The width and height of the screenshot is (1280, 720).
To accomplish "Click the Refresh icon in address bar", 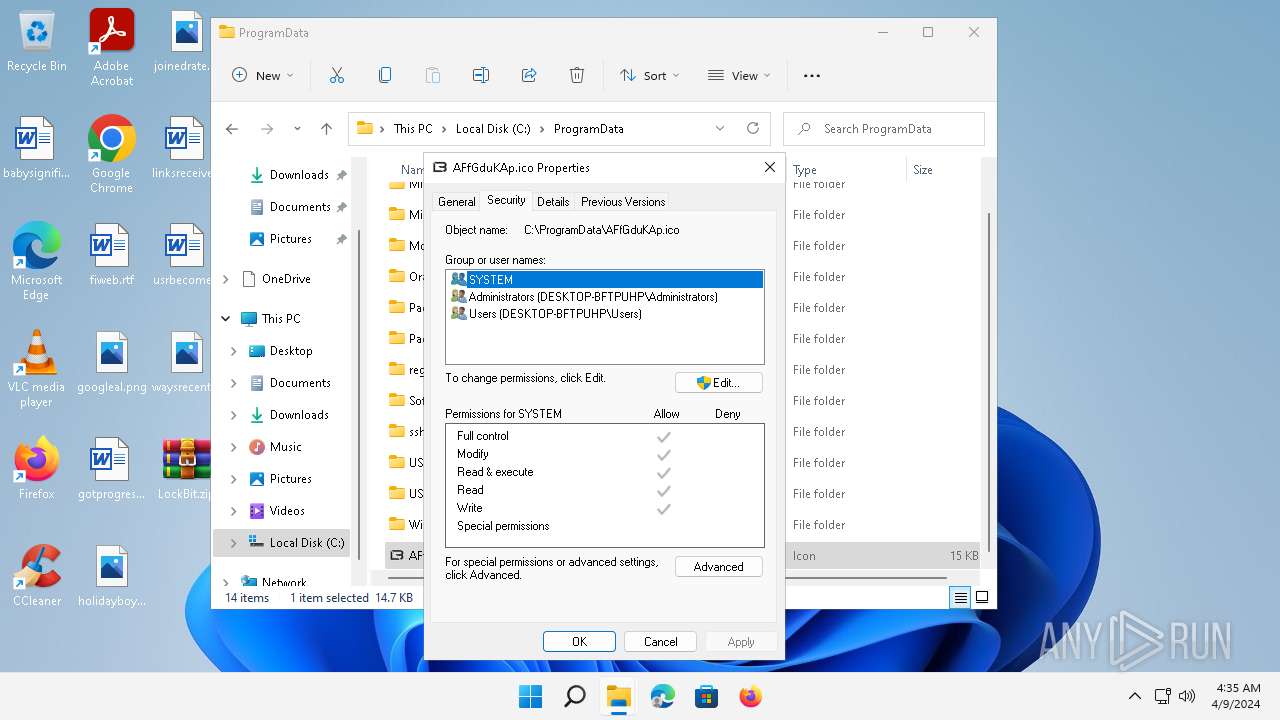I will (x=753, y=128).
